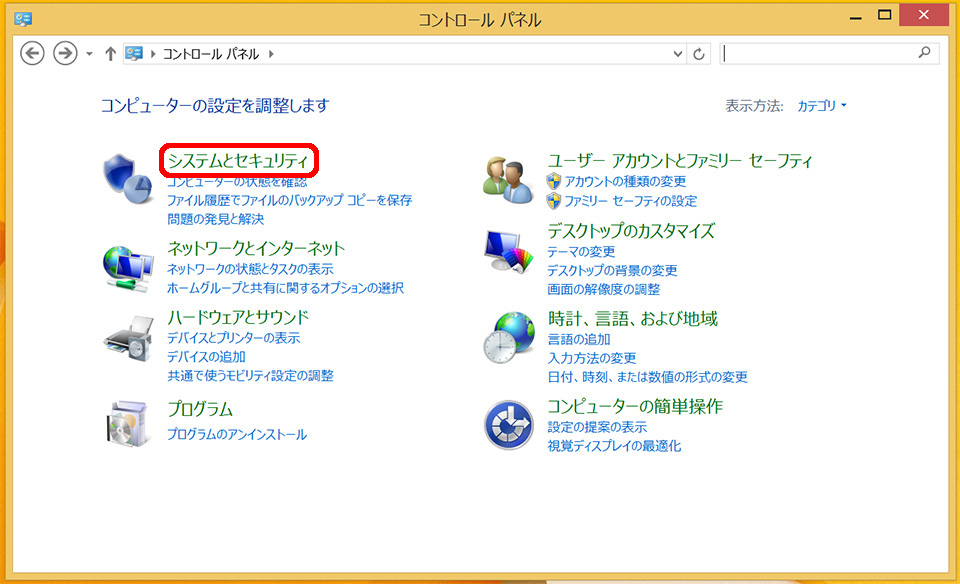
Task: Go forward with the forward arrow
Action: point(65,53)
